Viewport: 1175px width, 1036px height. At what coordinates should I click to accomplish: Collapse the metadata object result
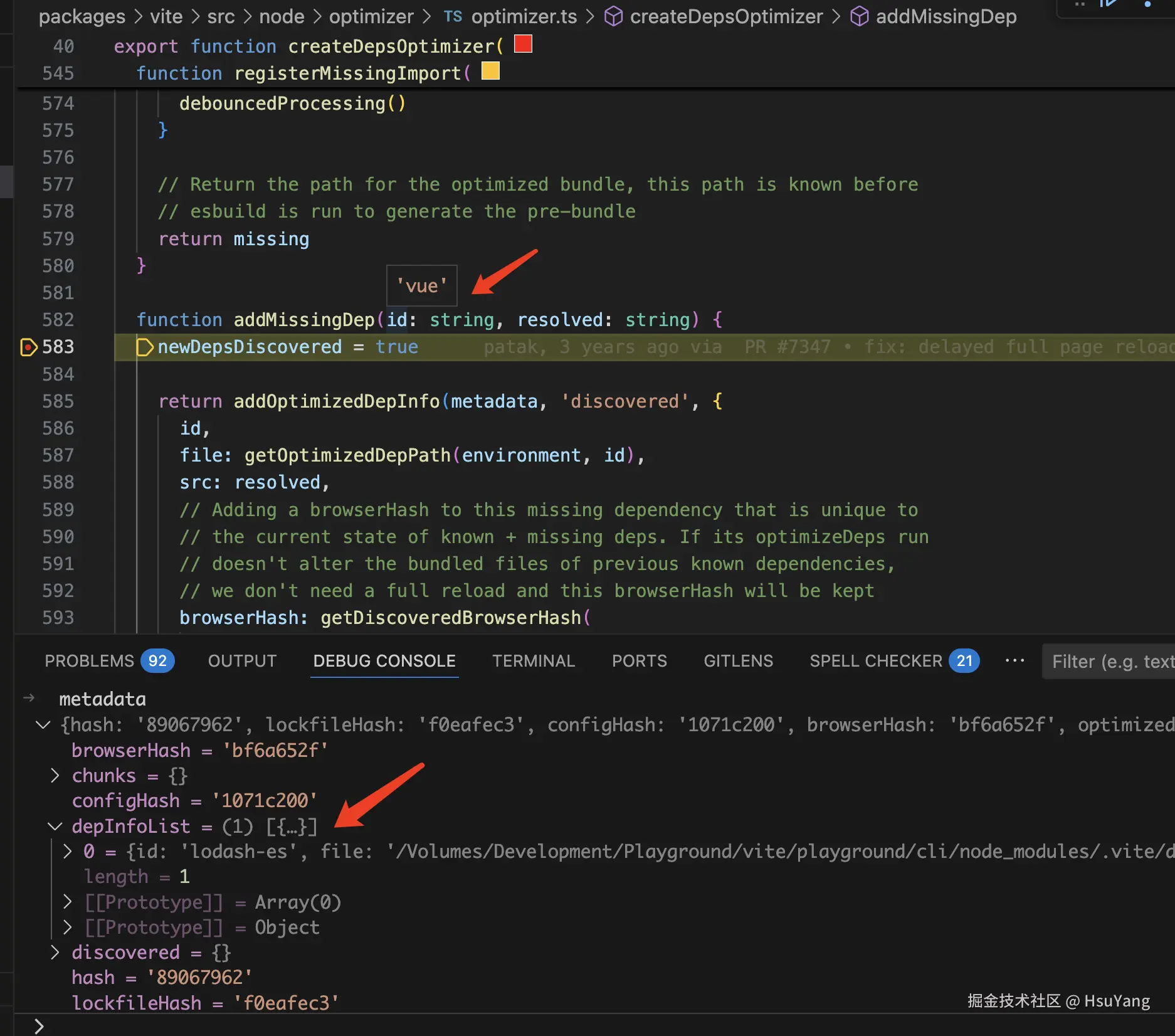pos(43,725)
